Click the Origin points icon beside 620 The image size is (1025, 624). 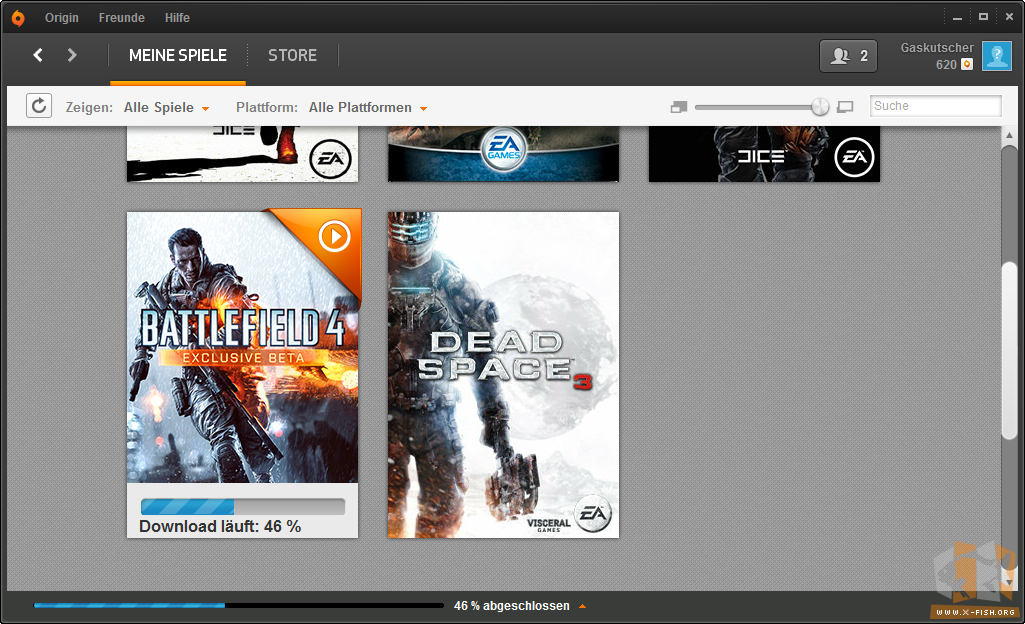[x=967, y=64]
